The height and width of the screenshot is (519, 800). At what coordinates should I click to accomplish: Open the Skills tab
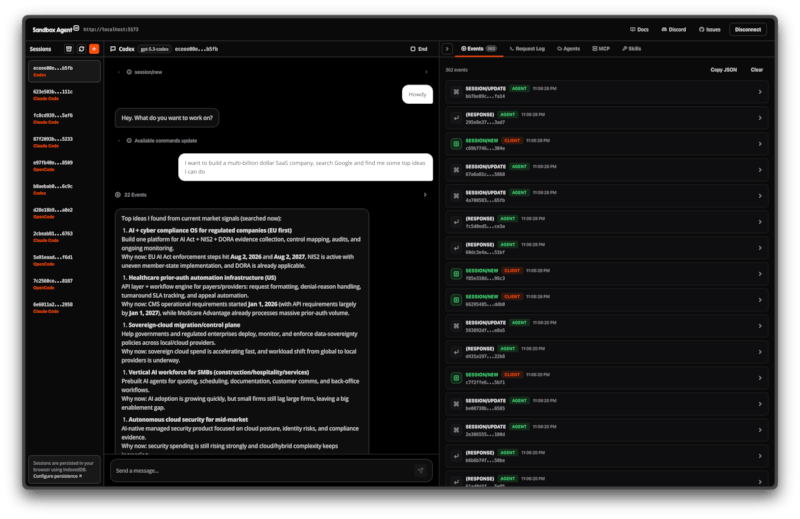pos(632,48)
